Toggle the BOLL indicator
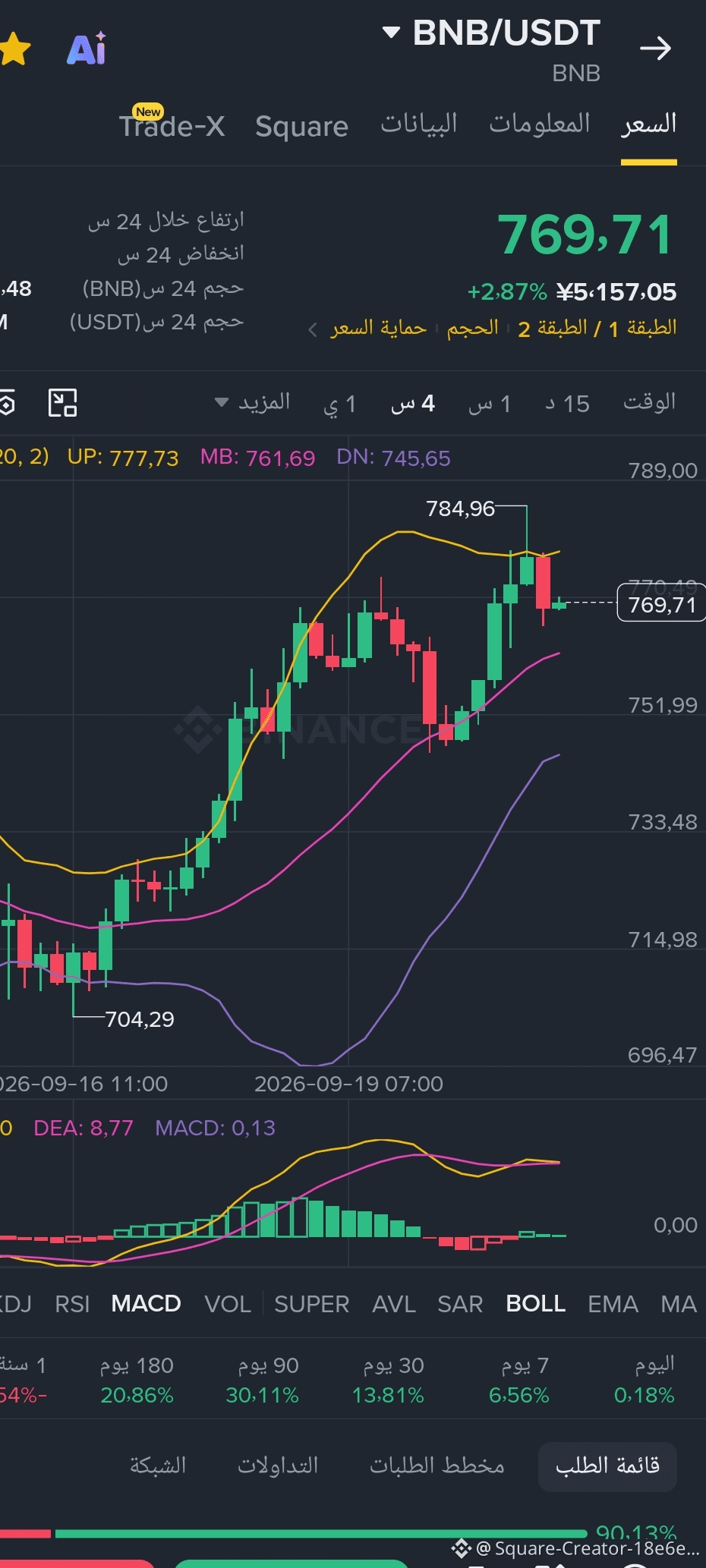This screenshot has height=1568, width=706. (536, 1304)
